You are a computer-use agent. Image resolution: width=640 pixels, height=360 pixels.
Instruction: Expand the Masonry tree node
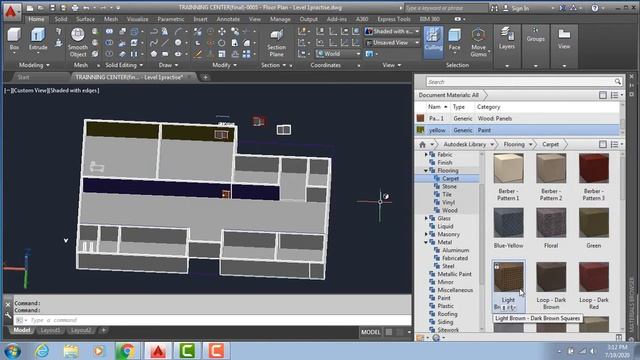pyautogui.click(x=426, y=234)
